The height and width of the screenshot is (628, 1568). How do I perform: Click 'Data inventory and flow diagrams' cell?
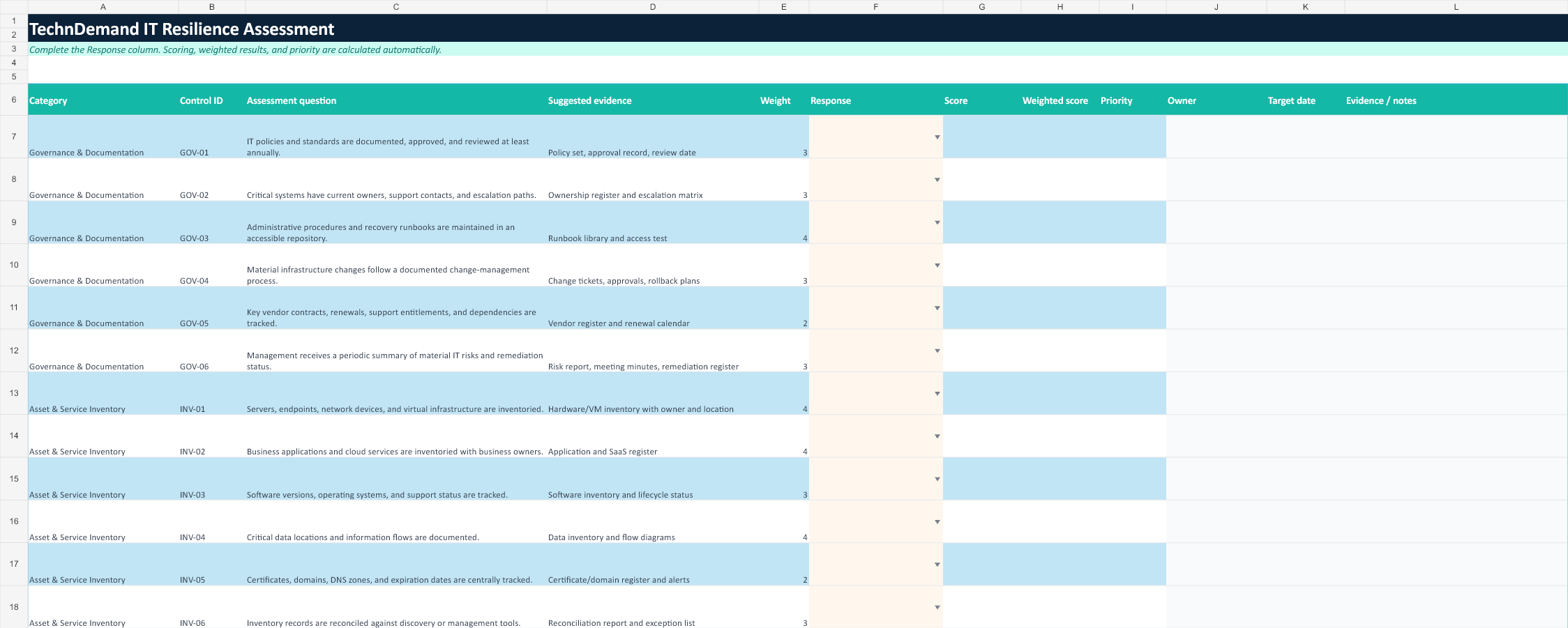(653, 521)
